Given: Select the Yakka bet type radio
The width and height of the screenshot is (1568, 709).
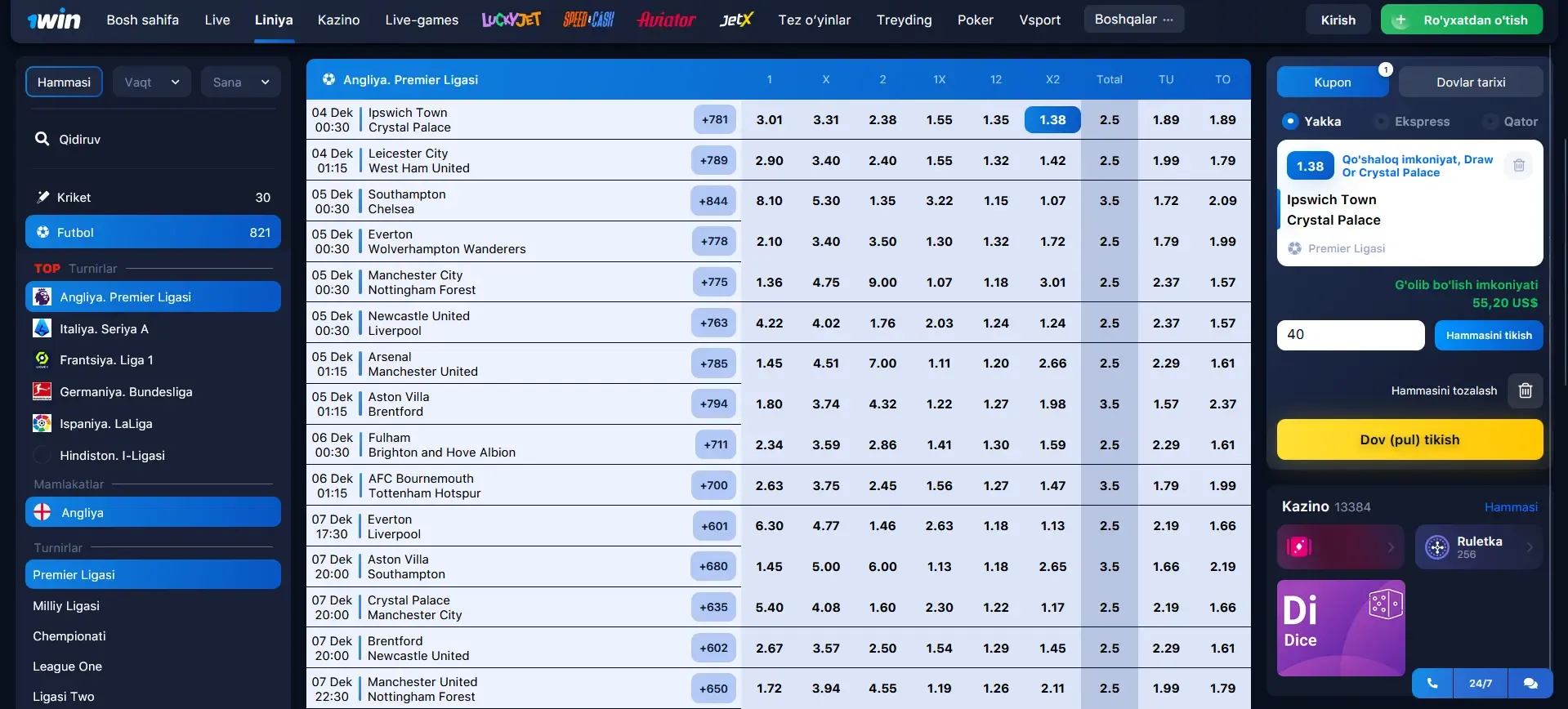Looking at the screenshot, I should click(x=1290, y=122).
